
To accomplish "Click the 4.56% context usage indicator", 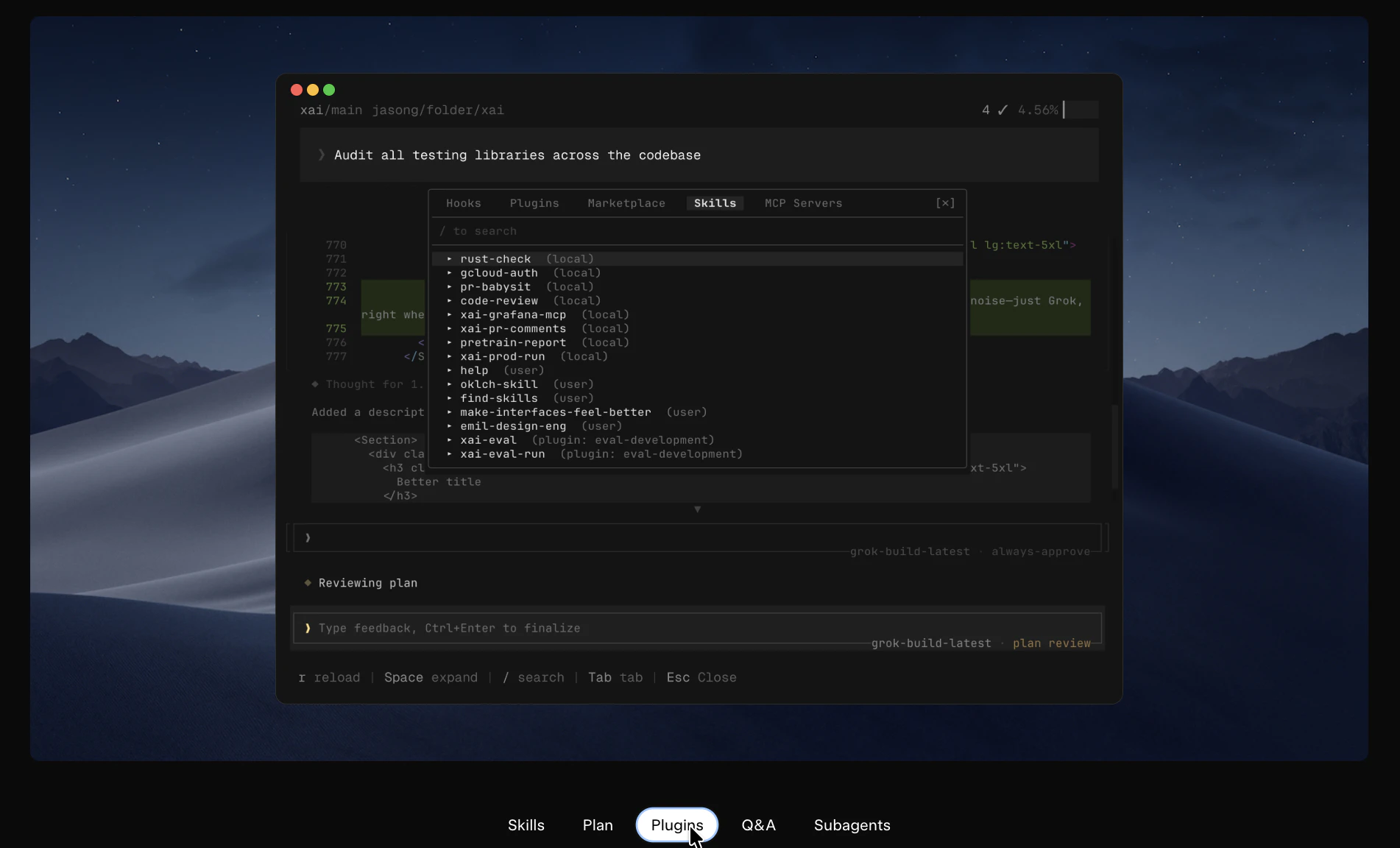I will 1038,110.
